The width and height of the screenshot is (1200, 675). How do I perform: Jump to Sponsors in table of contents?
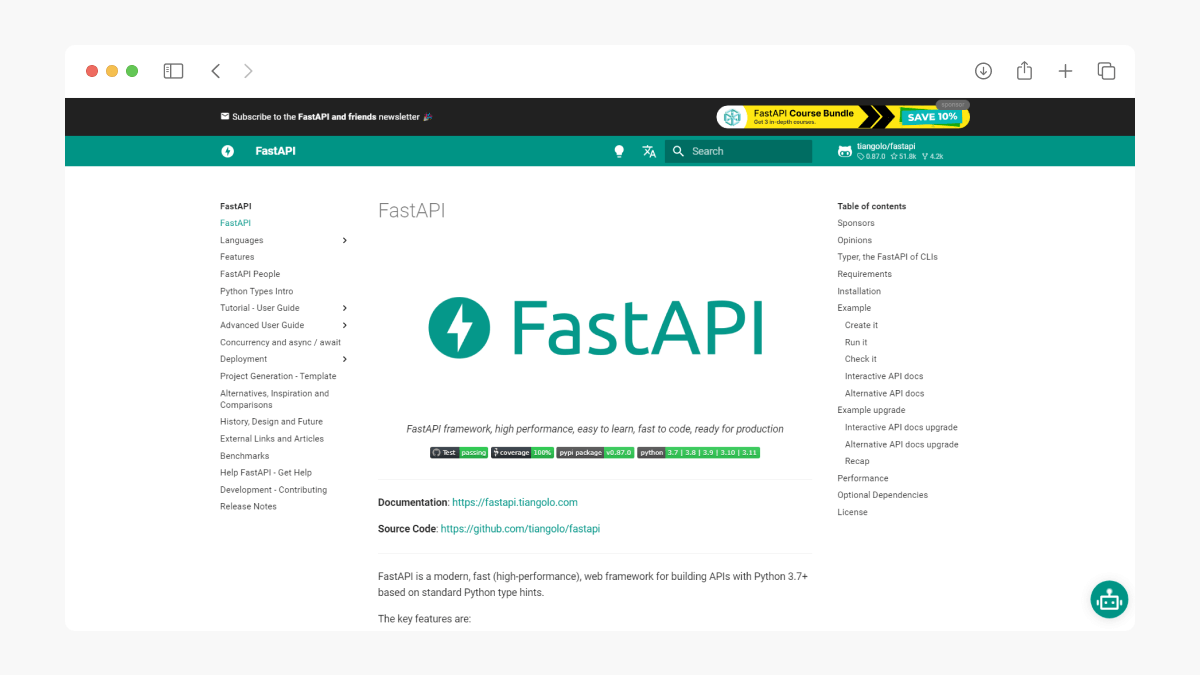point(856,223)
